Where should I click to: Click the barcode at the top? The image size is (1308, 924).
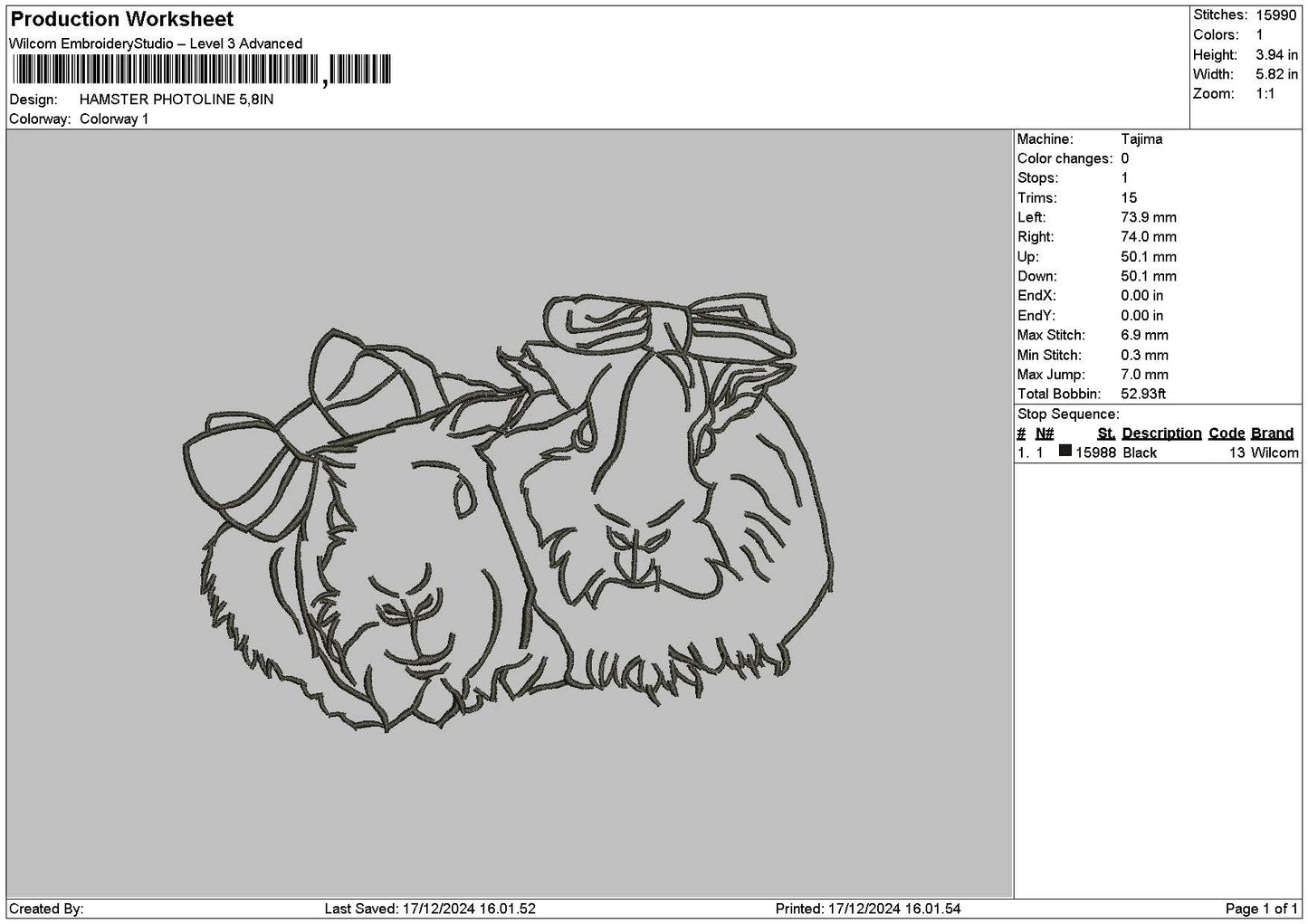click(x=202, y=70)
